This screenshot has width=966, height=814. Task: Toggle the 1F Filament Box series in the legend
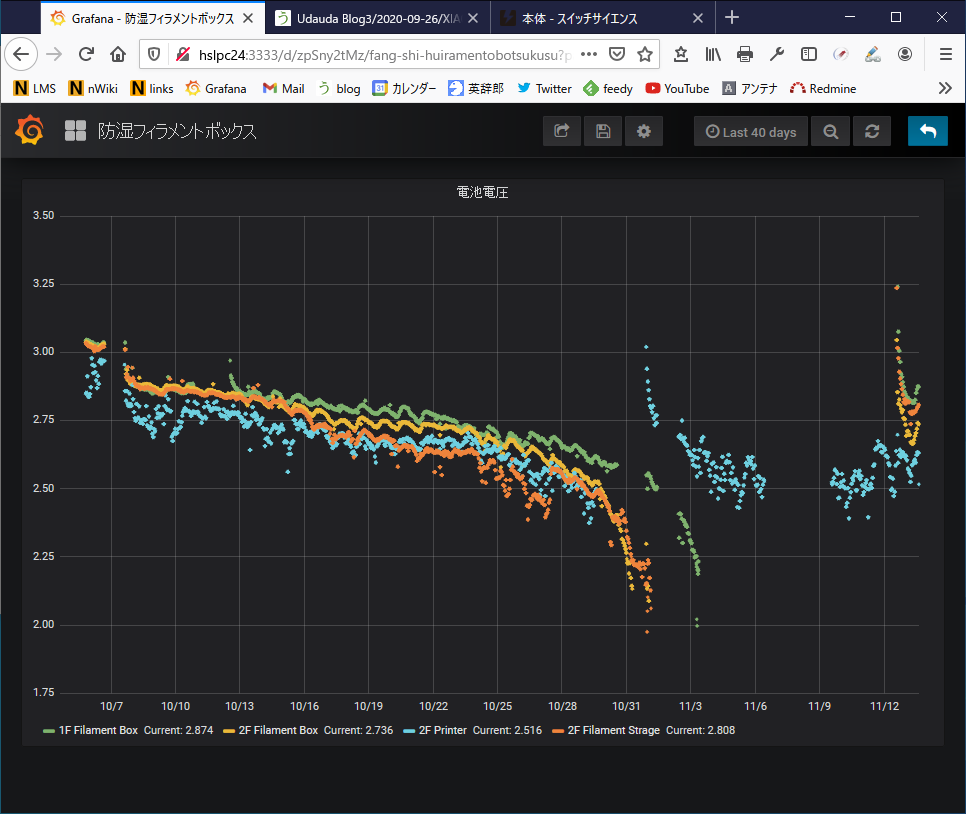click(x=98, y=730)
